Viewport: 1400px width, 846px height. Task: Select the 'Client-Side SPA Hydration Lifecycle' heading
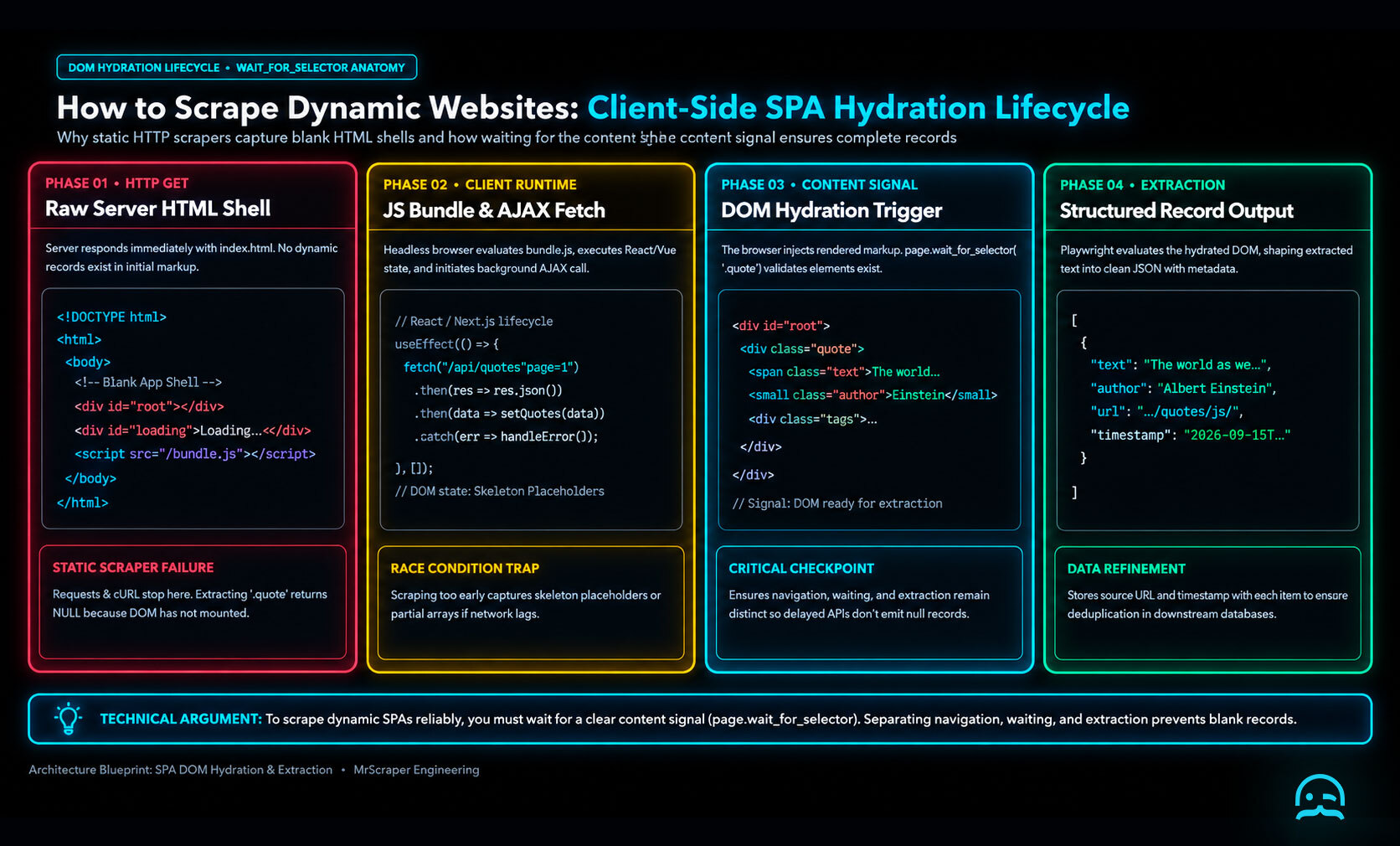[858, 108]
